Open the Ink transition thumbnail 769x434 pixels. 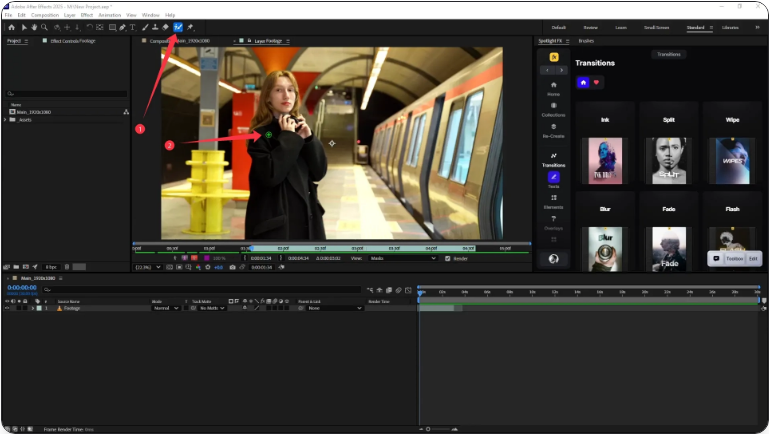[604, 160]
